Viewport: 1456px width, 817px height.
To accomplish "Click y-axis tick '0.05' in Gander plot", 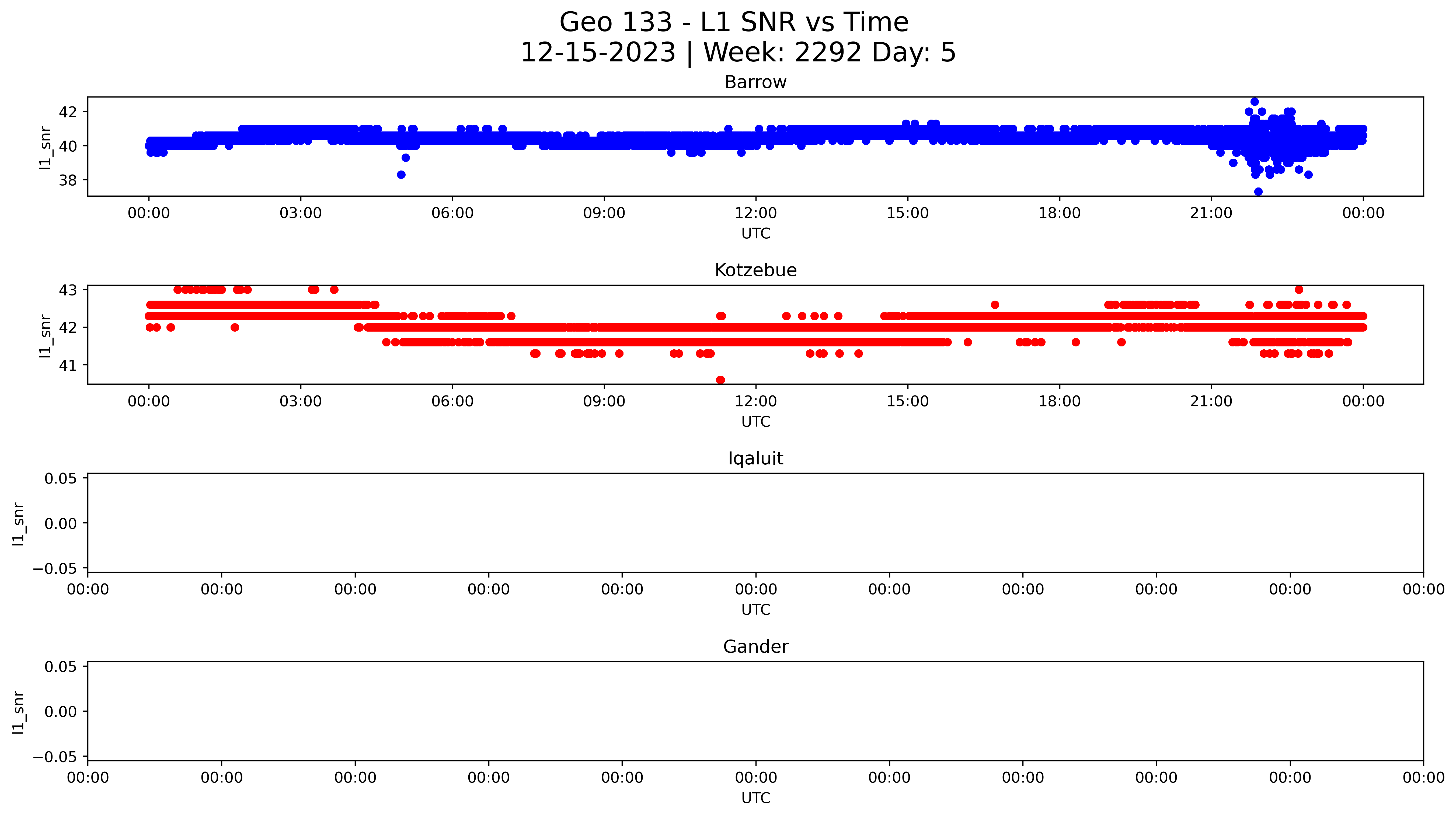I will (61, 667).
